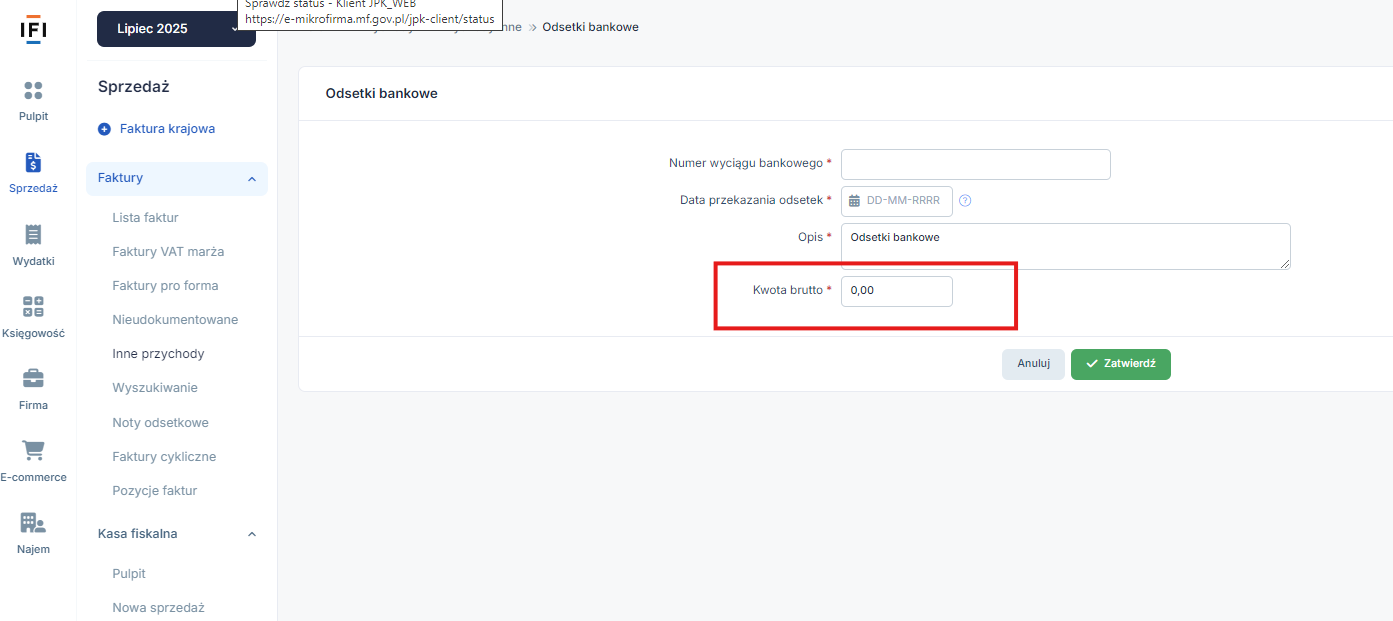This screenshot has height=621, width=1393.
Task: Select Inne przychody menu item
Action: point(159,354)
